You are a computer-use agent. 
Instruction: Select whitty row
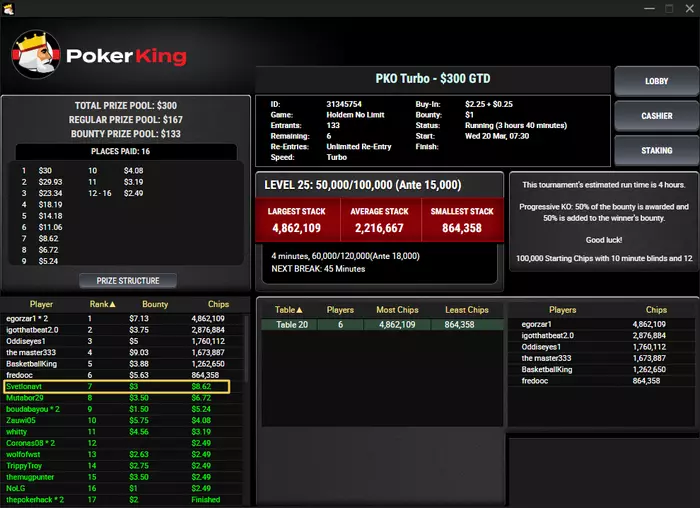coord(123,432)
